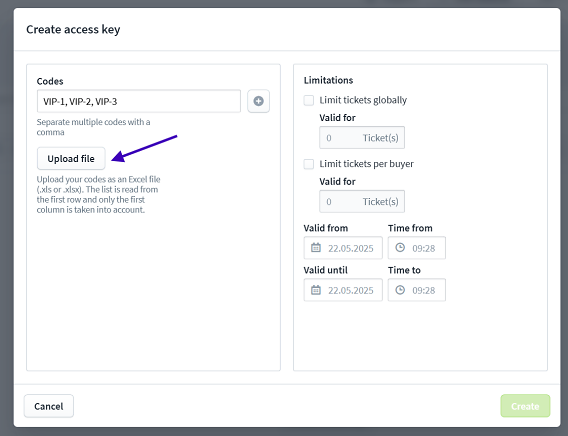Click clock icon in Time to field
Image resolution: width=568 pixels, height=436 pixels.
(400, 290)
